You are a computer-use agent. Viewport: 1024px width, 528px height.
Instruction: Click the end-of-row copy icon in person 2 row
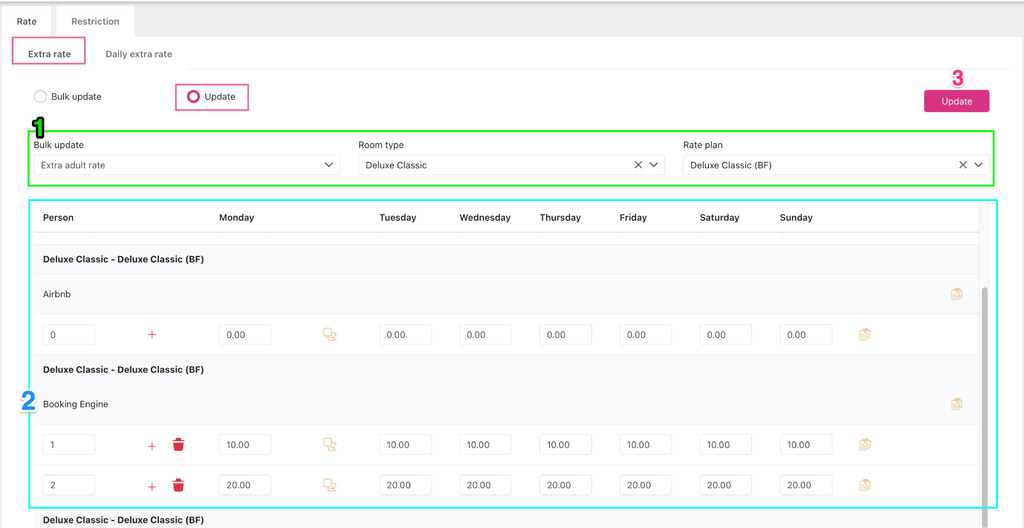tap(865, 486)
